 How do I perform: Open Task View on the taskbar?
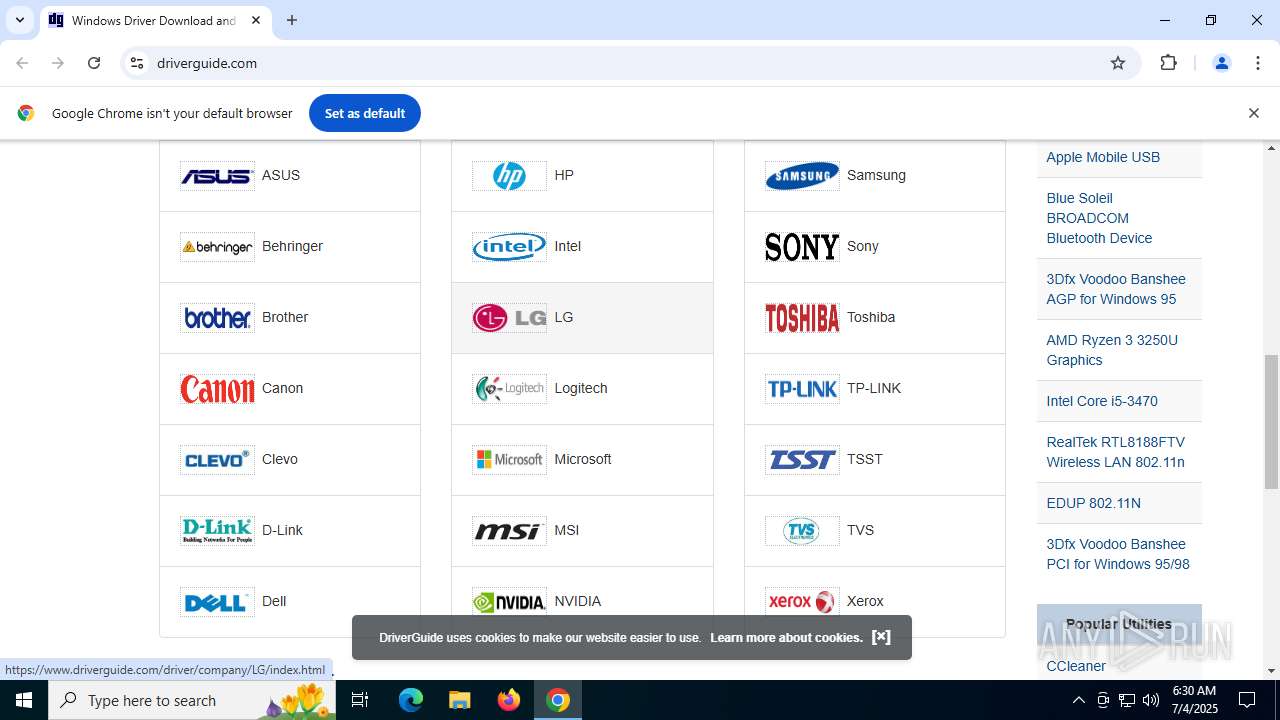(361, 700)
